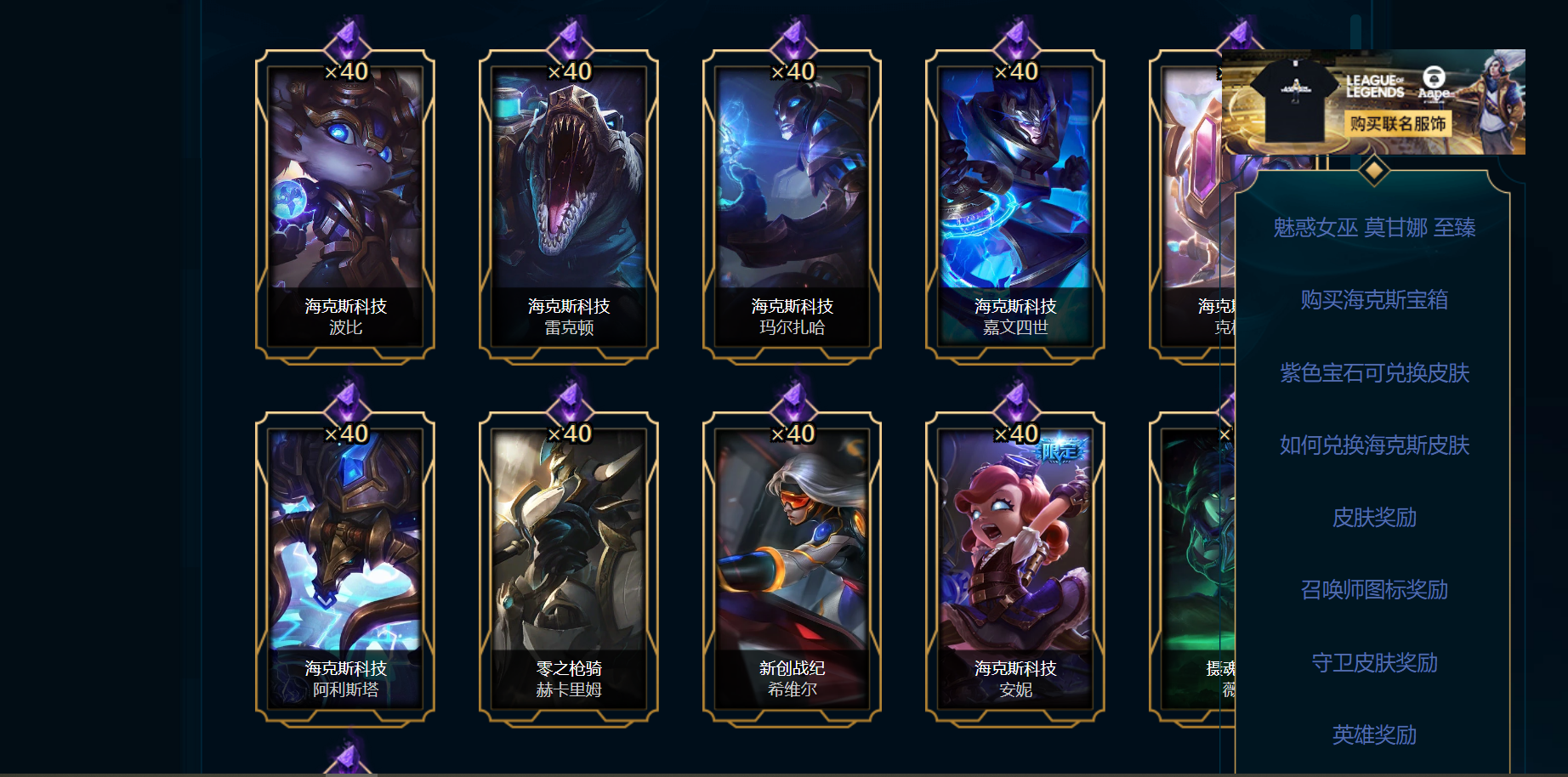This screenshot has width=1568, height=777.
Task: Jump to 守卫皮肤奖励 section
Action: click(1374, 663)
